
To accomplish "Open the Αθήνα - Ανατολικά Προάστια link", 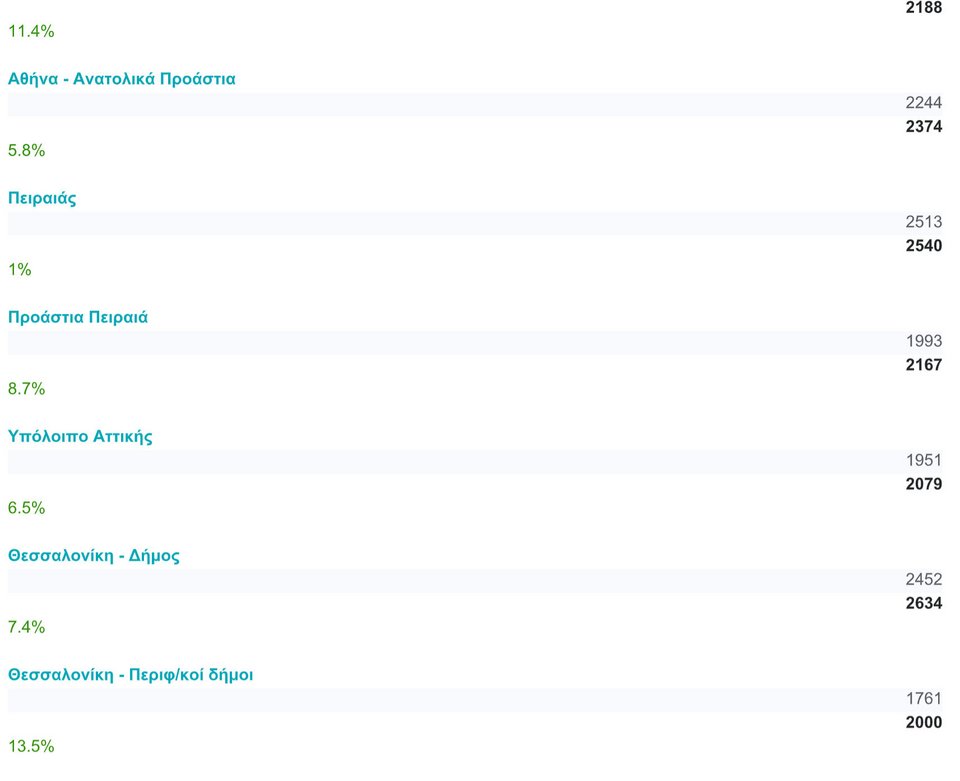I will coord(122,79).
